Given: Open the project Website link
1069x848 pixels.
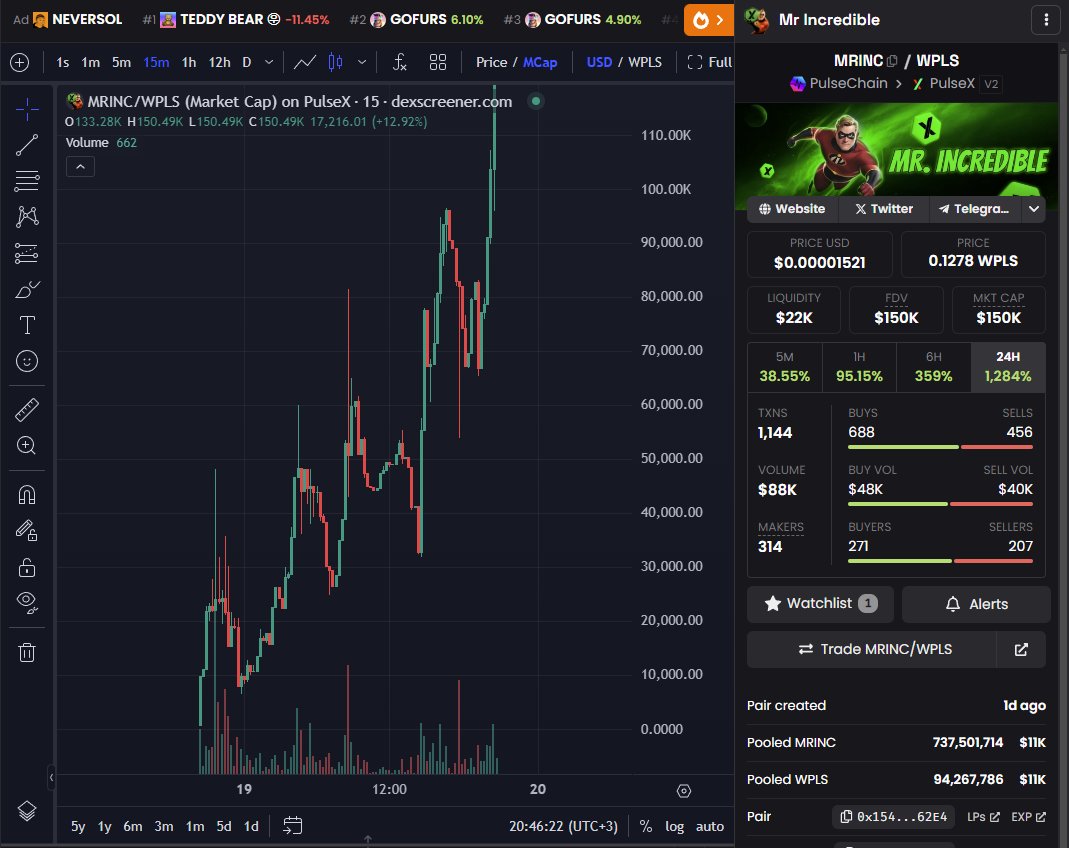Looking at the screenshot, I should 792,209.
